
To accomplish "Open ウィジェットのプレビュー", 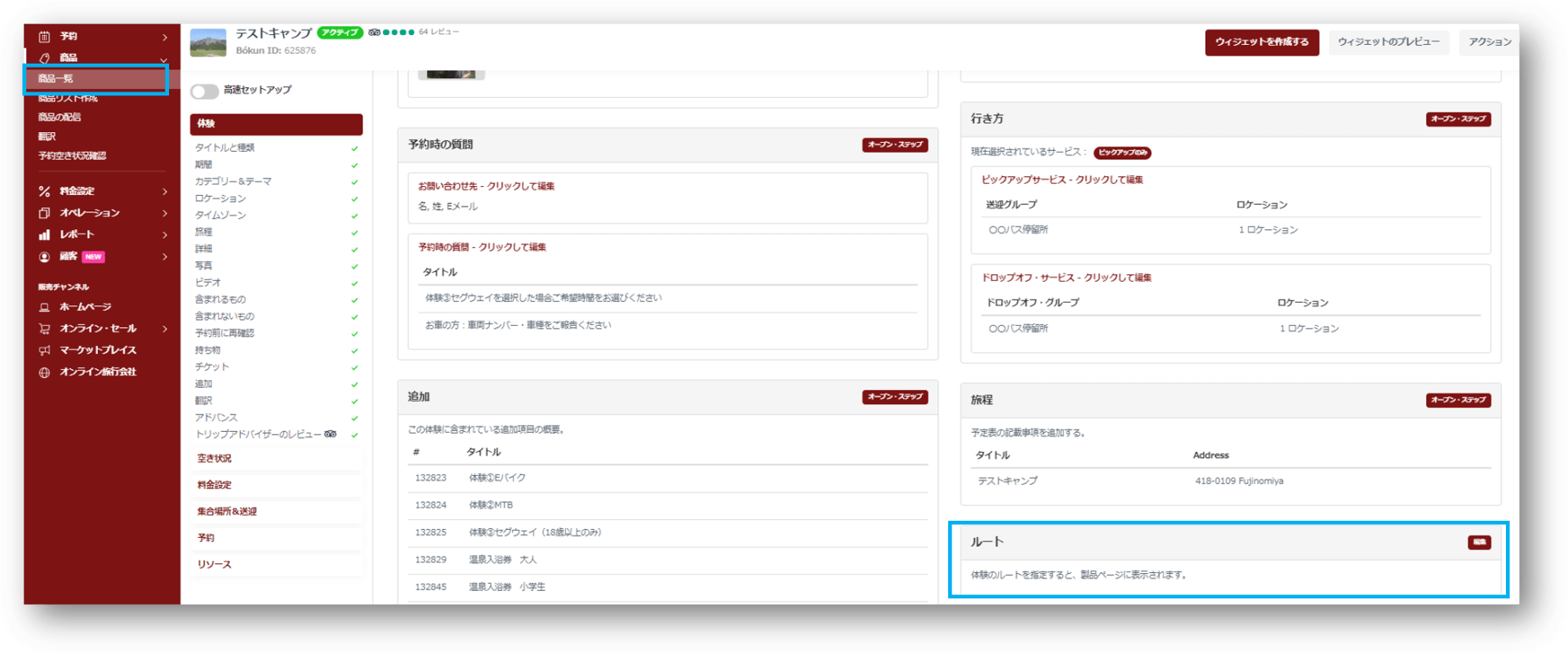I will click(1388, 42).
